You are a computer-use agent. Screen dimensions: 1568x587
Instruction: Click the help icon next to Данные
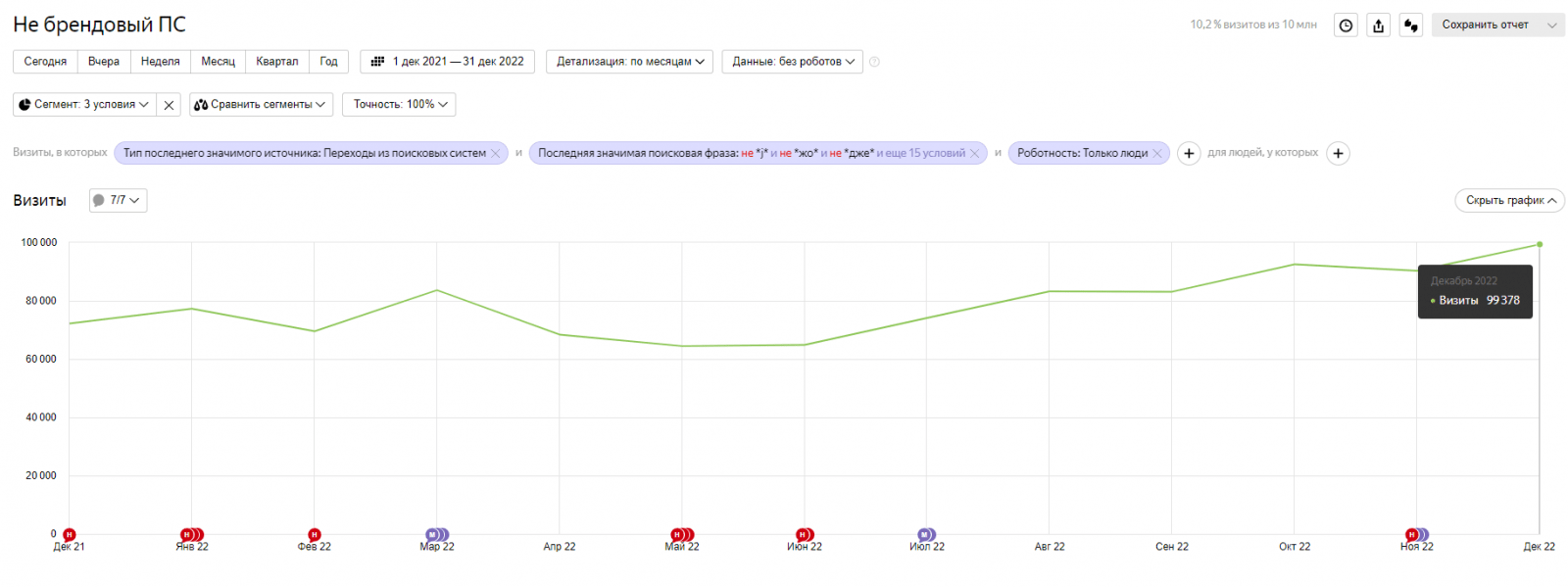point(874,62)
